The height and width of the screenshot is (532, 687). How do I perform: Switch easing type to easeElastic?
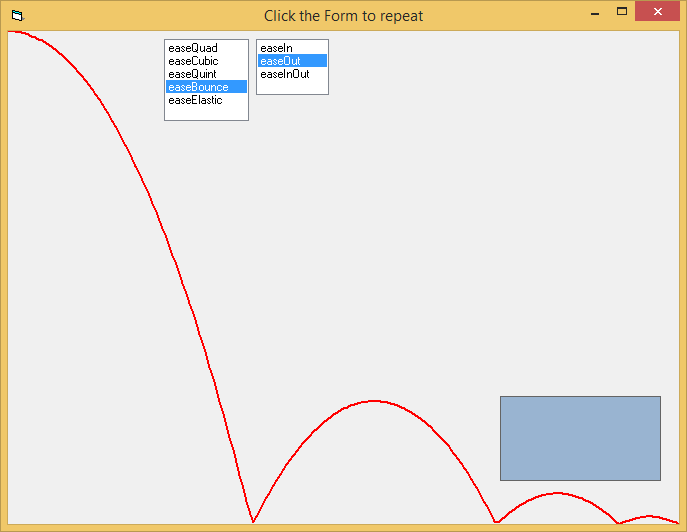pos(195,100)
